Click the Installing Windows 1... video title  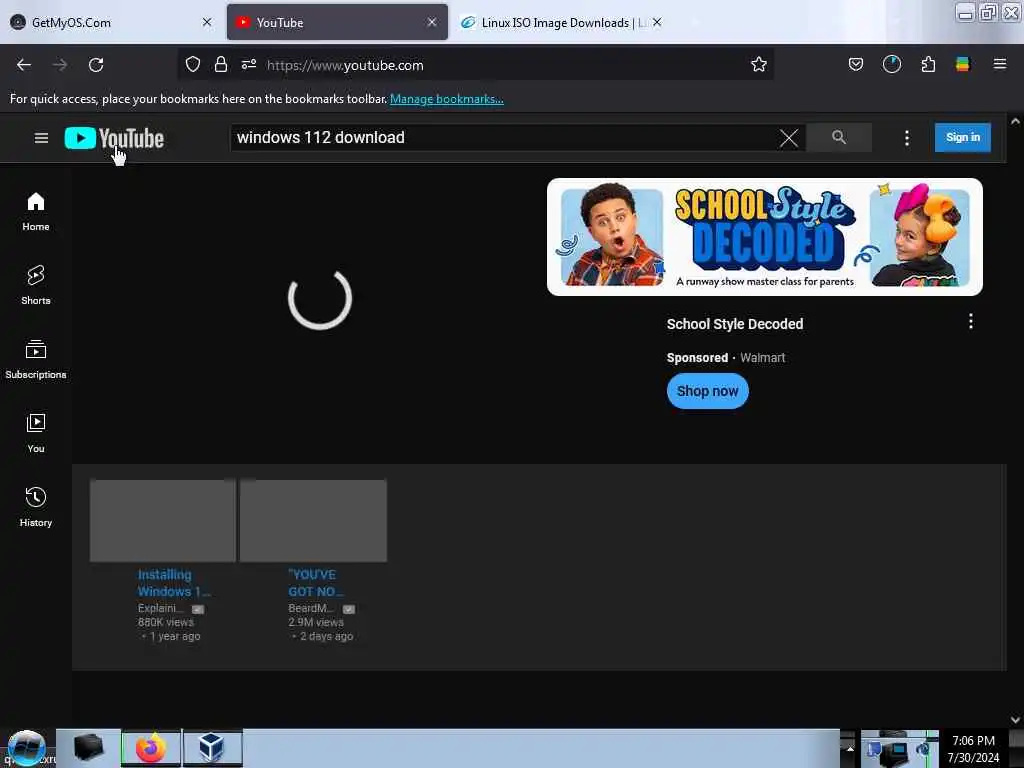174,583
